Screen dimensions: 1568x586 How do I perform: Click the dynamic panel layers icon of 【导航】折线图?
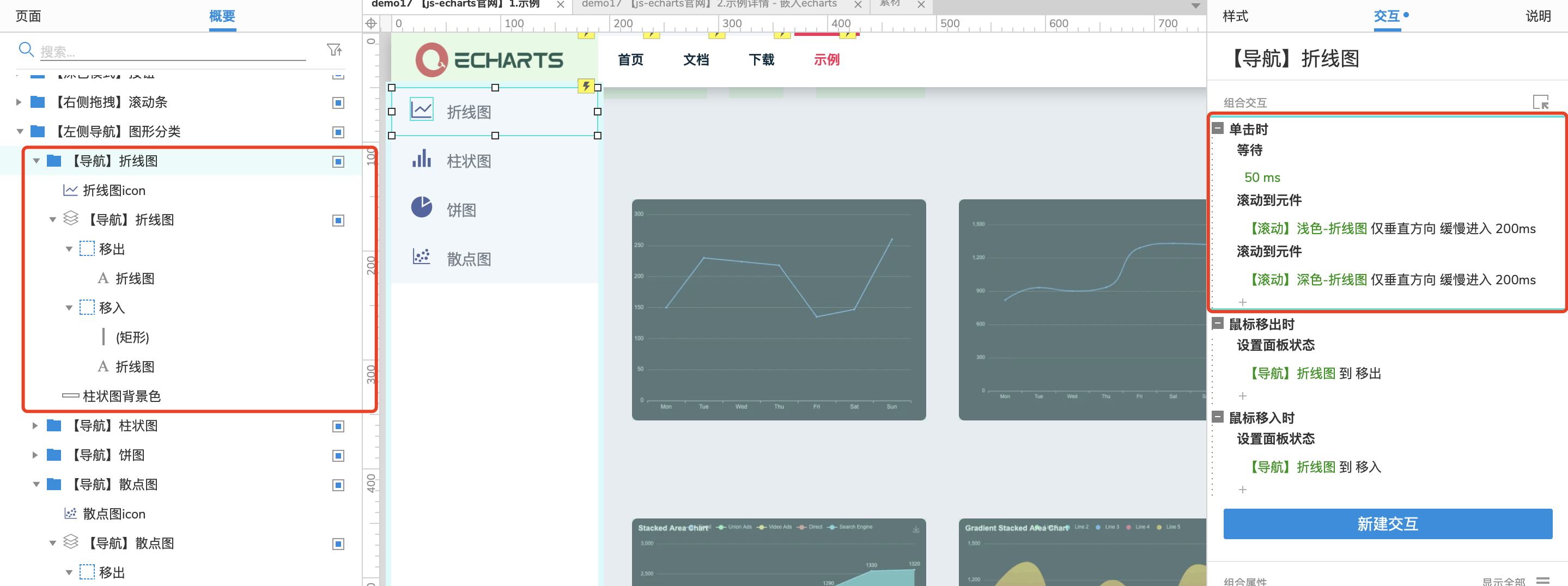[x=71, y=218]
